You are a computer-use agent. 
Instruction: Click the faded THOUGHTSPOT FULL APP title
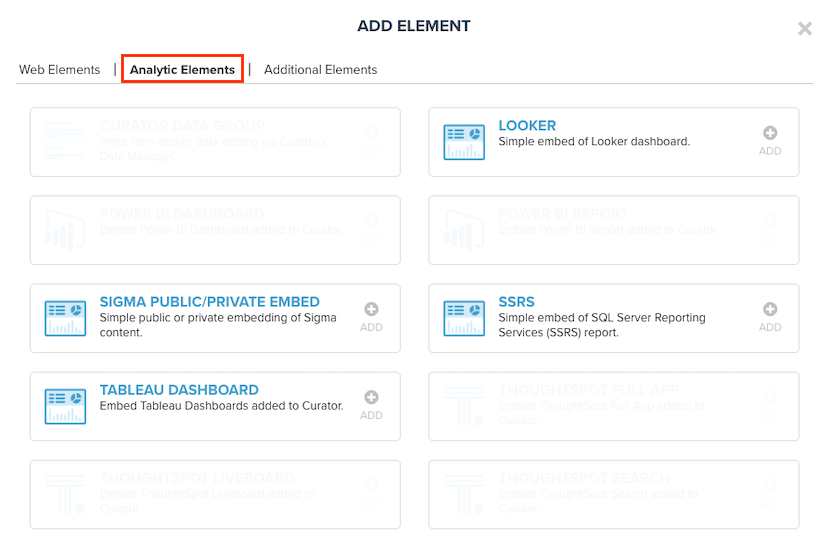[588, 390]
